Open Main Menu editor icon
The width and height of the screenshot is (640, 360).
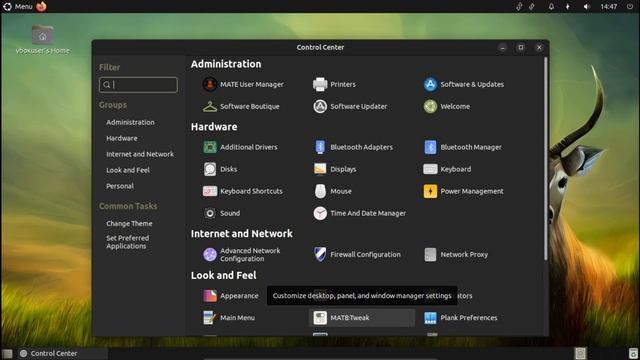click(210, 318)
